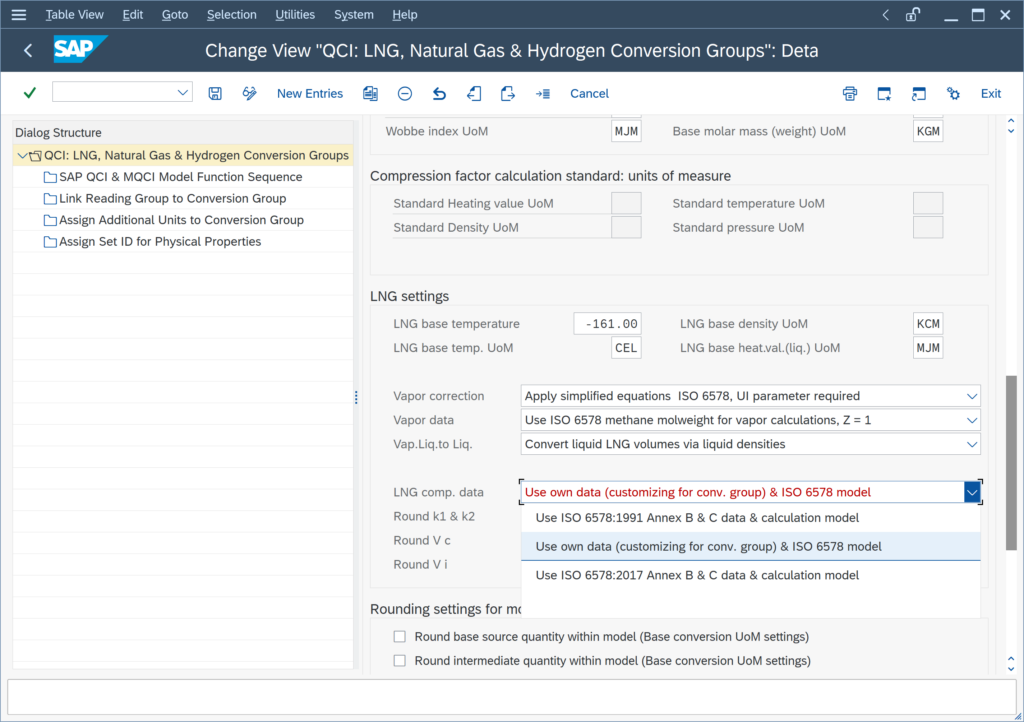1024x722 pixels.
Task: Click the Copy As icon
Action: point(370,93)
